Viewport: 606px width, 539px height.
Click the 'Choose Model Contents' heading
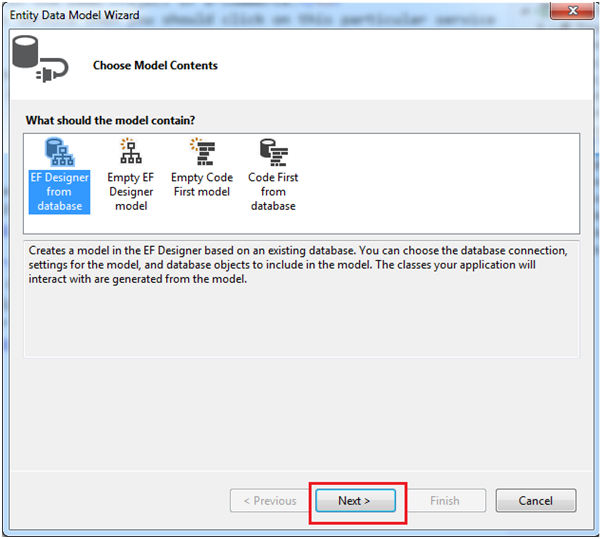pyautogui.click(x=156, y=66)
